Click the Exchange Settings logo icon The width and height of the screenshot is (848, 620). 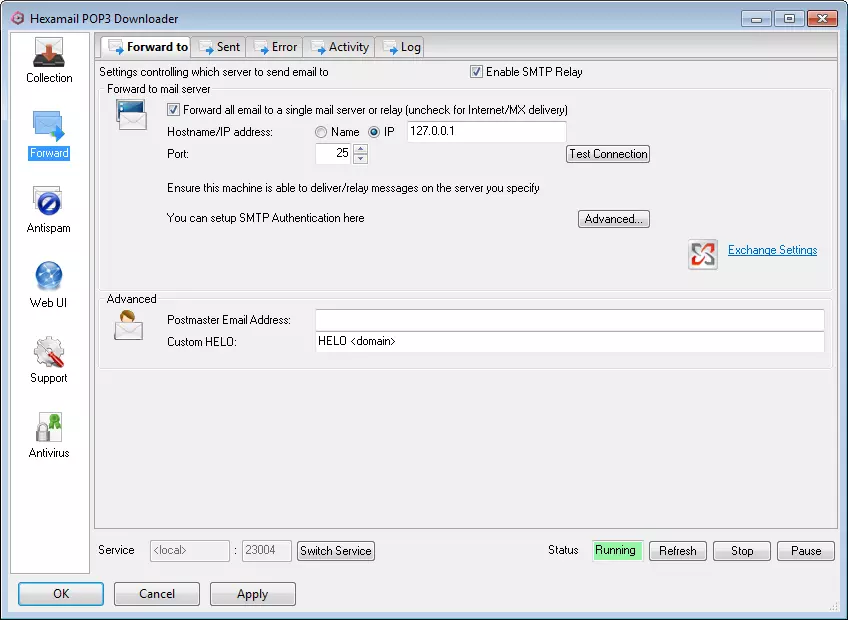click(703, 254)
